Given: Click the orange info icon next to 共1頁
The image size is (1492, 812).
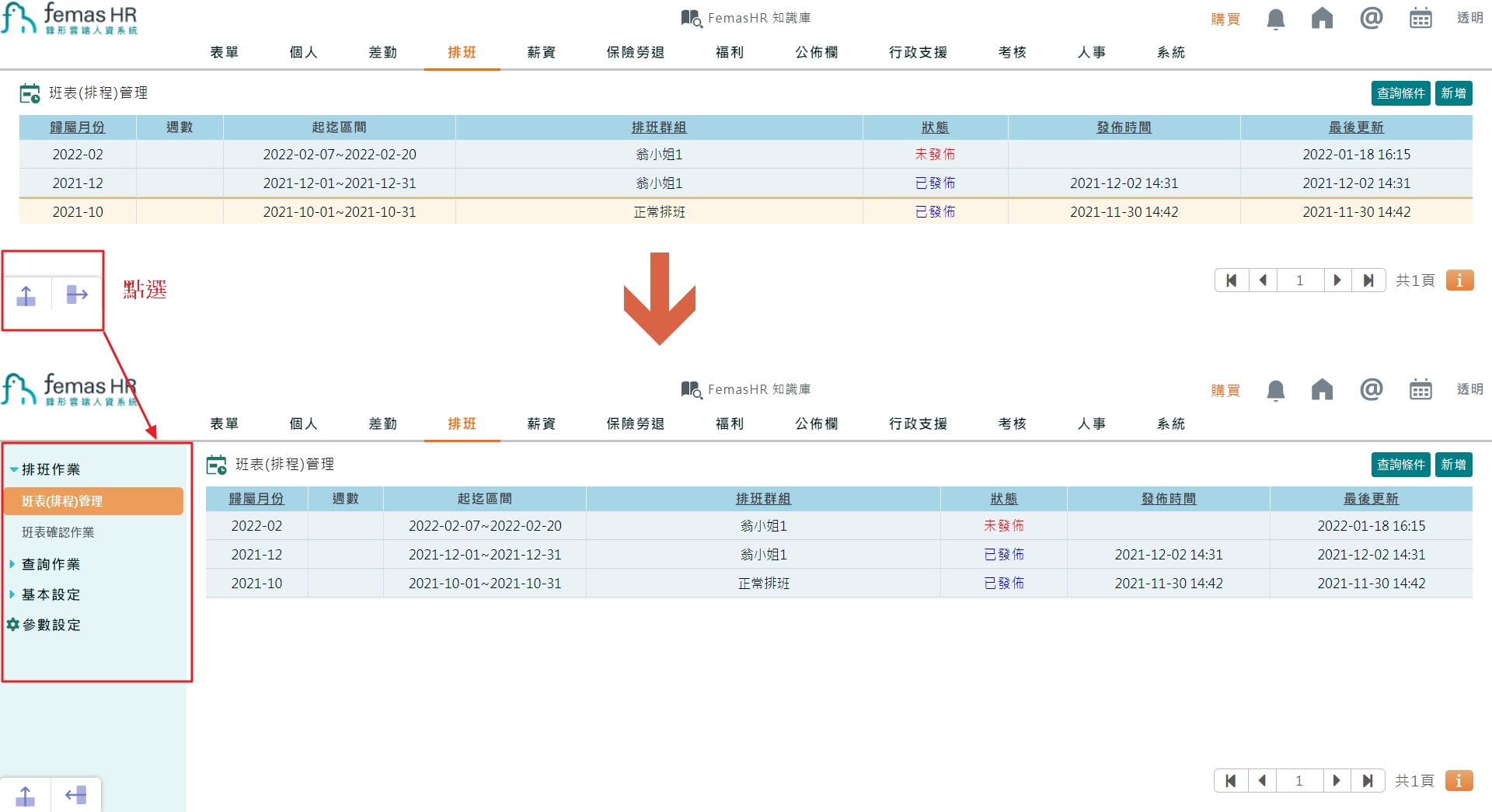Looking at the screenshot, I should click(1459, 281).
